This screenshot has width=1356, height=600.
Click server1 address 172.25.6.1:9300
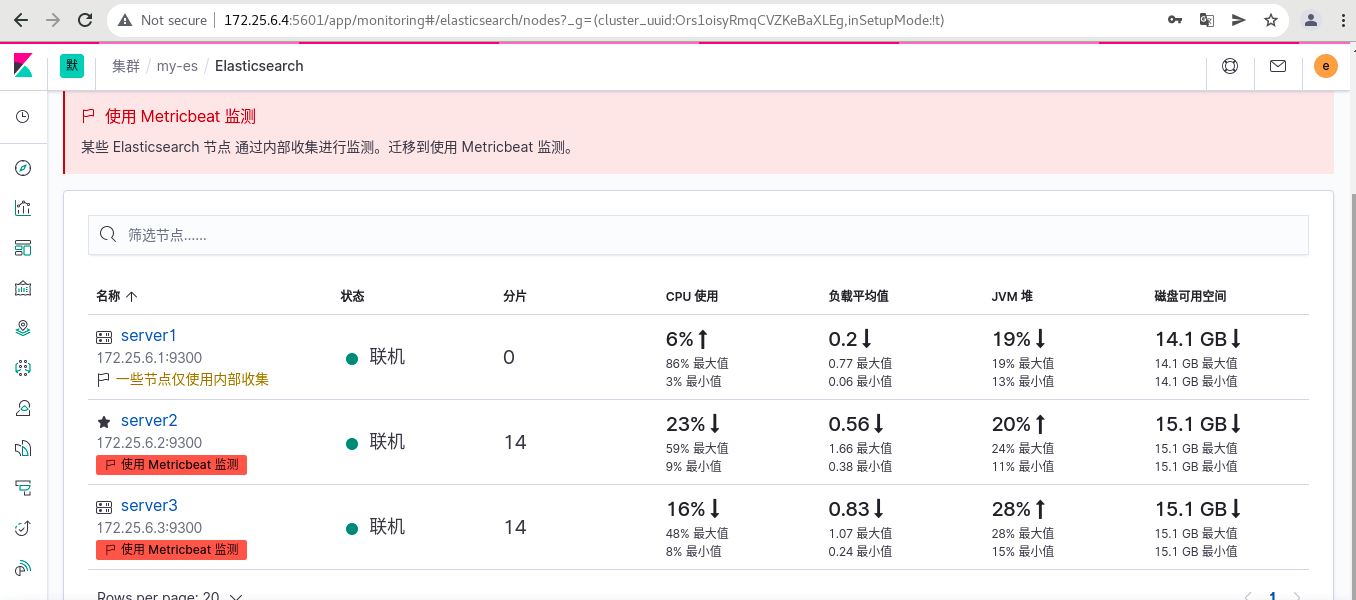point(149,358)
